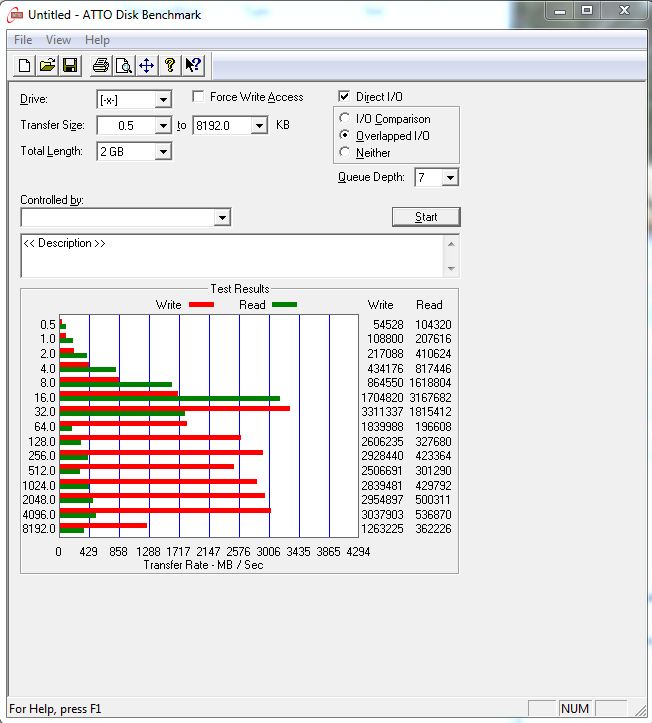The height and width of the screenshot is (723, 652).
Task: Select the Neither radio button
Action: (344, 152)
